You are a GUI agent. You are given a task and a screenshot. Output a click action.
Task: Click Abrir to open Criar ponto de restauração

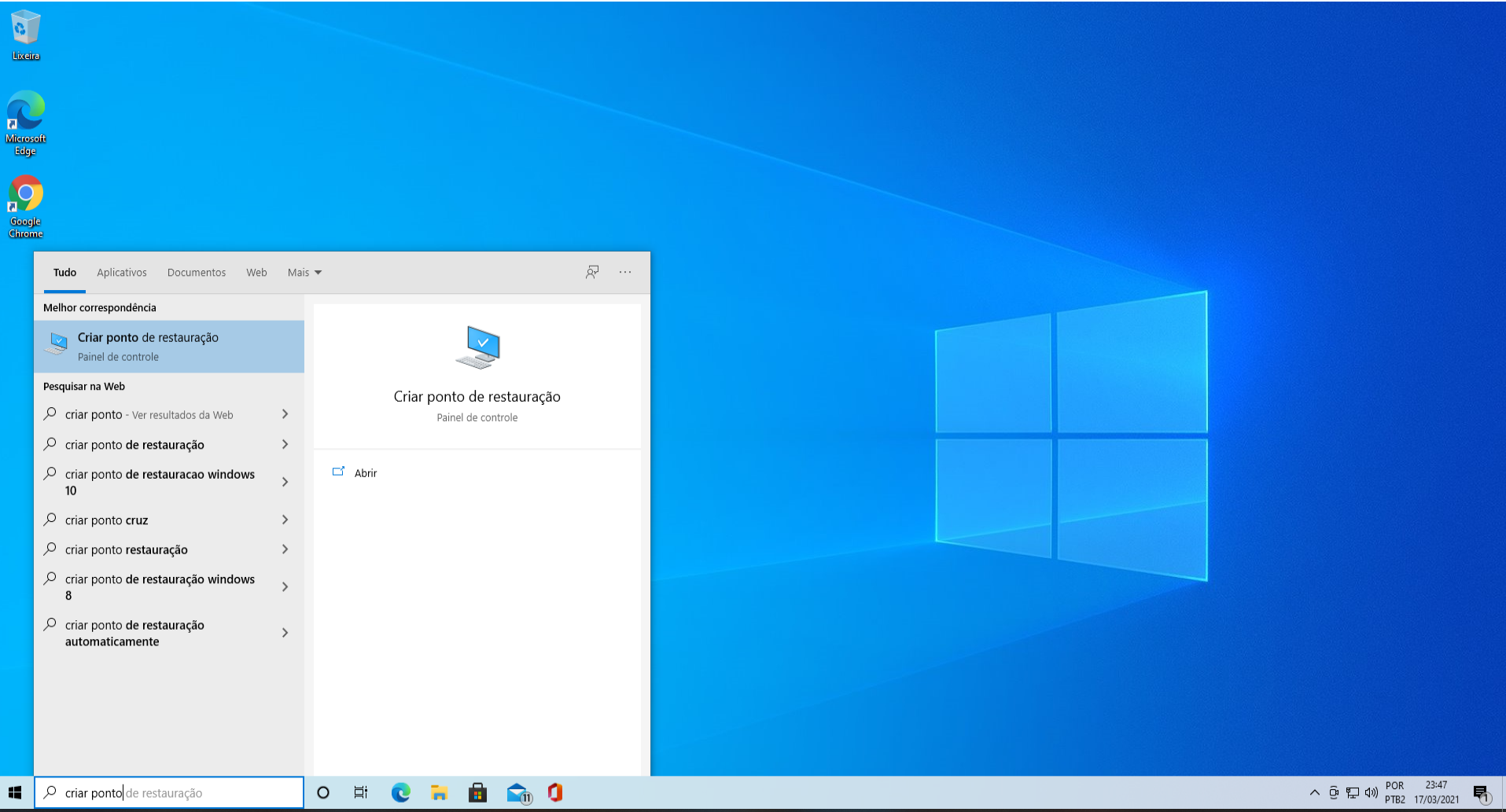pos(365,472)
